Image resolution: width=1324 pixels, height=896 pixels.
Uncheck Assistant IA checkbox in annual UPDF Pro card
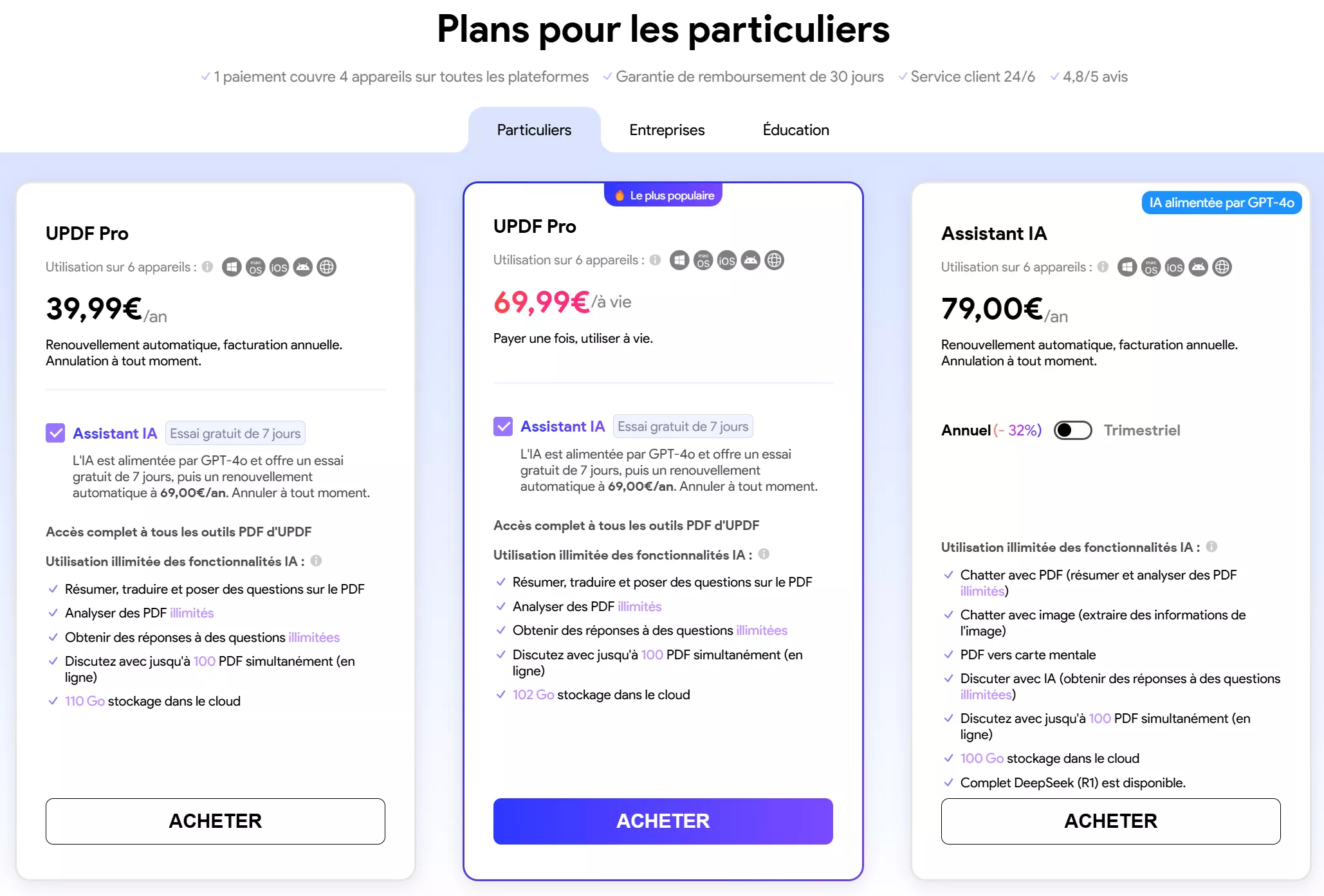click(x=55, y=433)
